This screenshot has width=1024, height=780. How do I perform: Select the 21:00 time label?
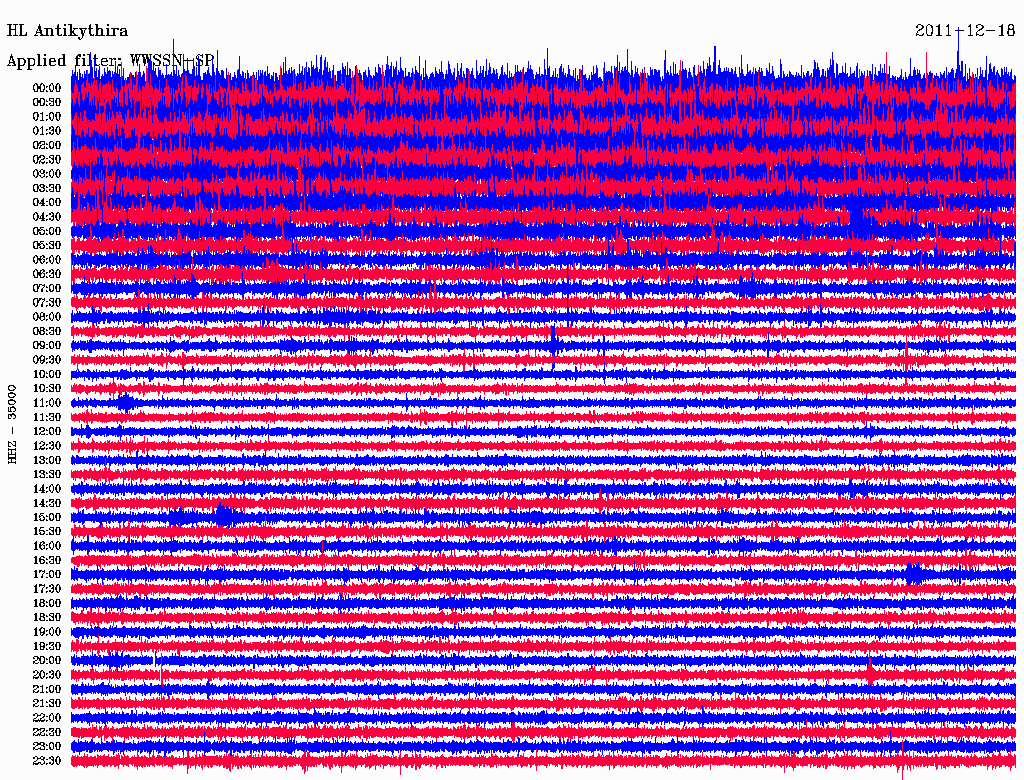point(47,690)
